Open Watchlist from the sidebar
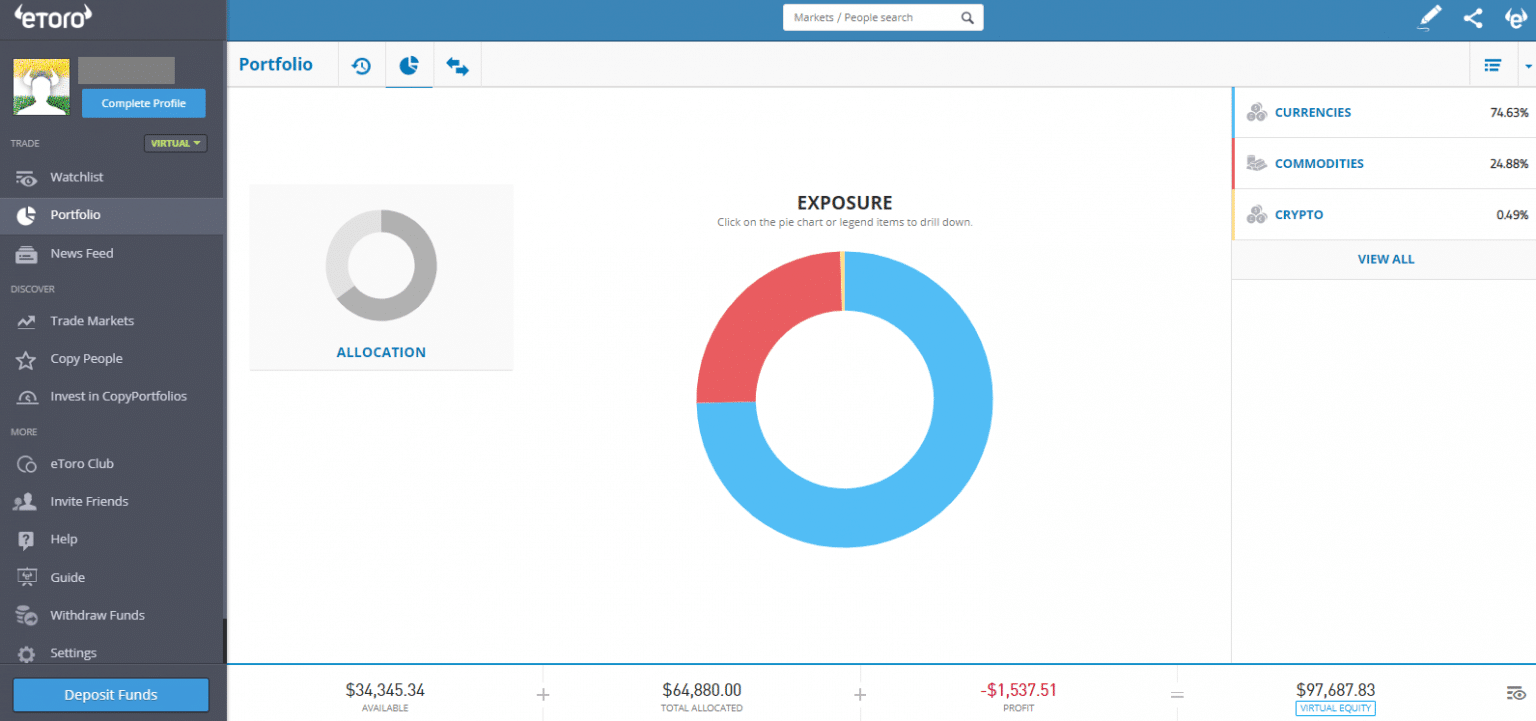The image size is (1536, 721). coord(77,177)
